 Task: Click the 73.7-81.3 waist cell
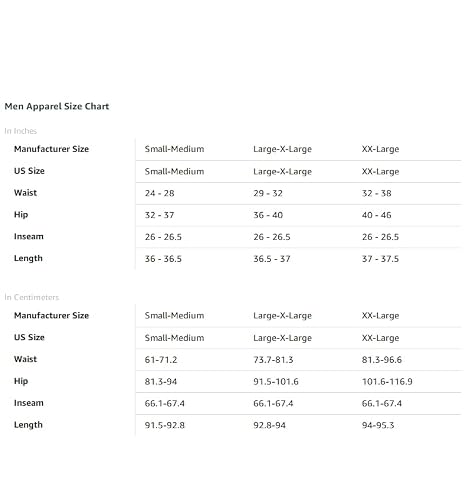[273, 360]
